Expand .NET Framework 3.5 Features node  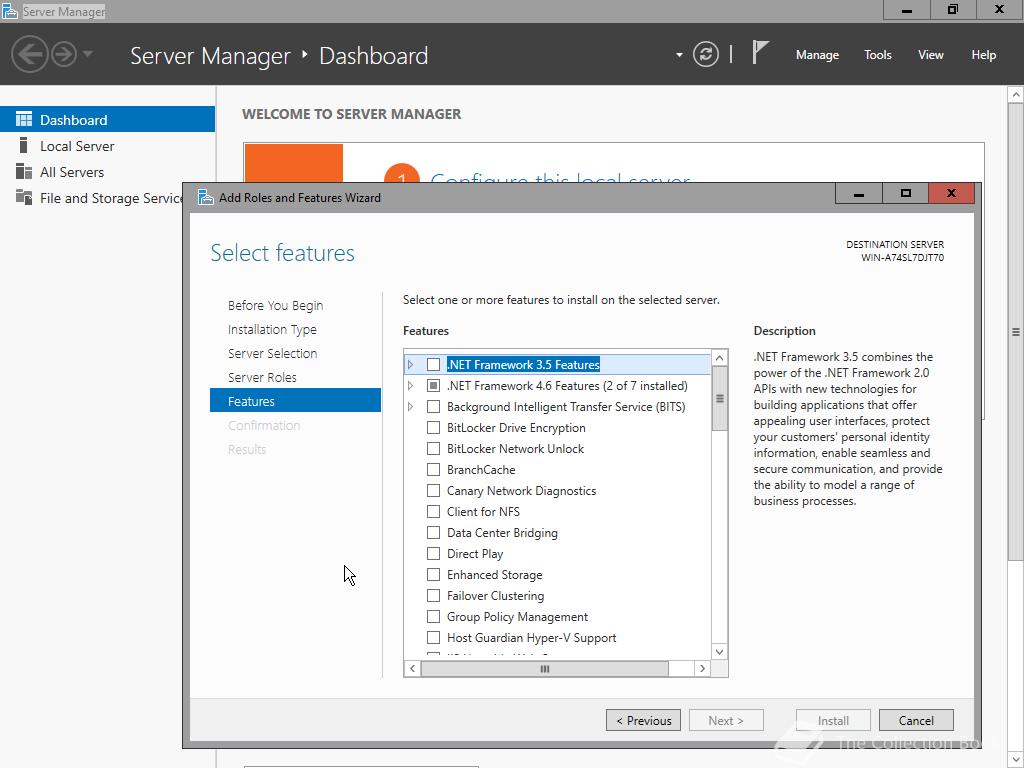[410, 364]
